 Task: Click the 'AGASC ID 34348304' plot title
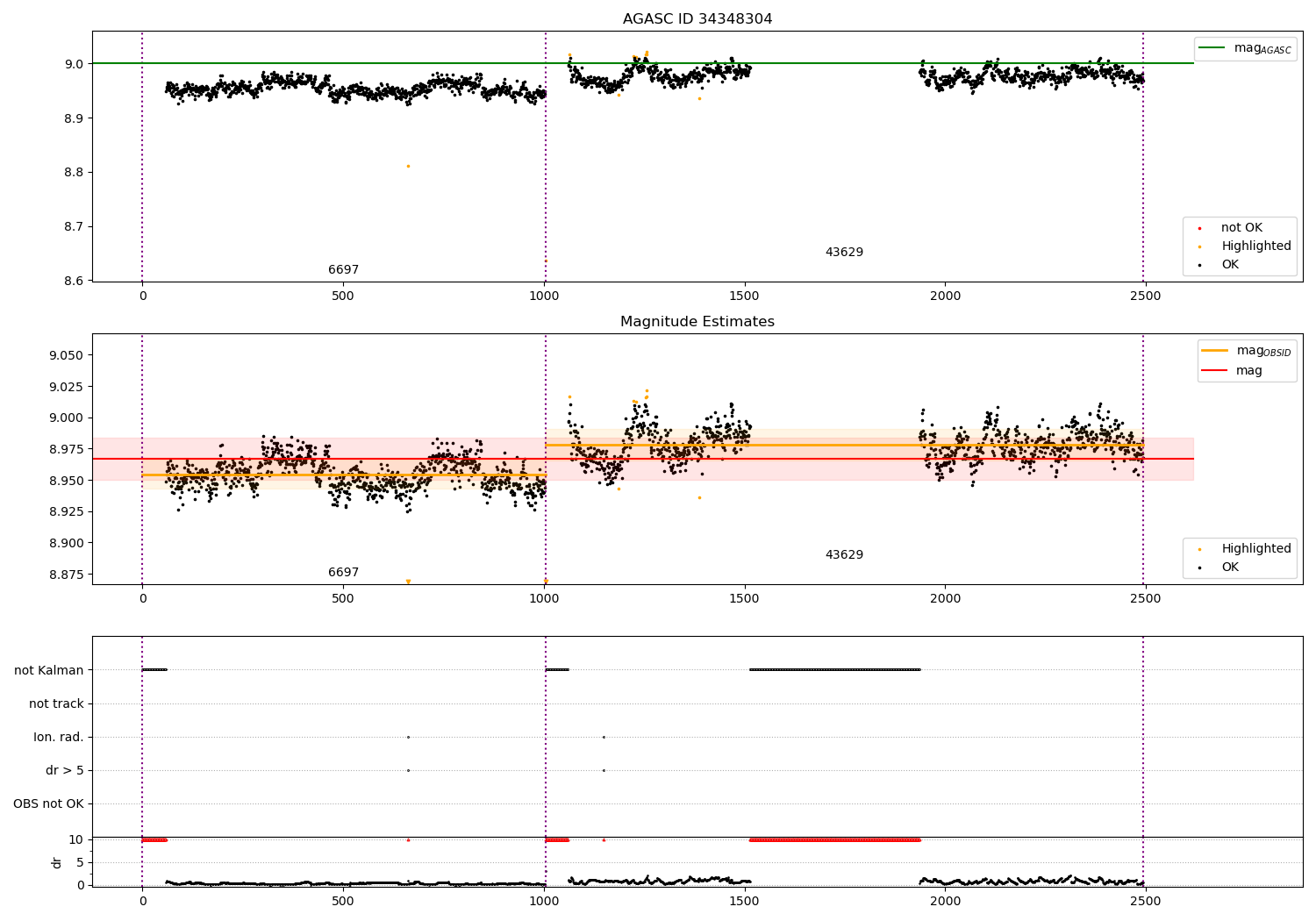pos(697,19)
